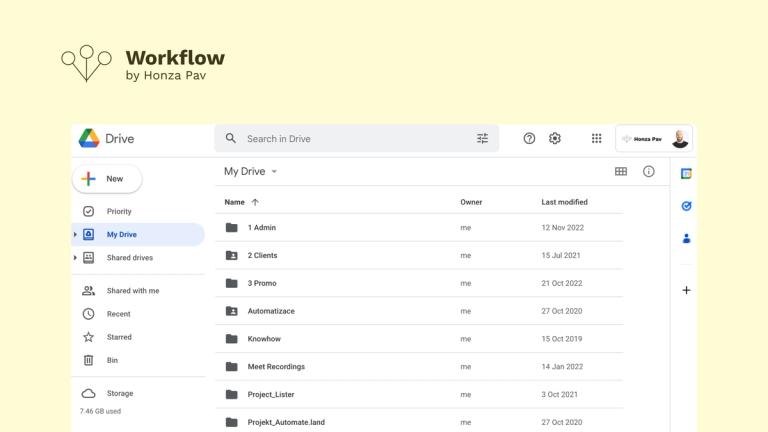The image size is (768, 432).
Task: Select Priority in sidebar
Action: pyautogui.click(x=119, y=211)
